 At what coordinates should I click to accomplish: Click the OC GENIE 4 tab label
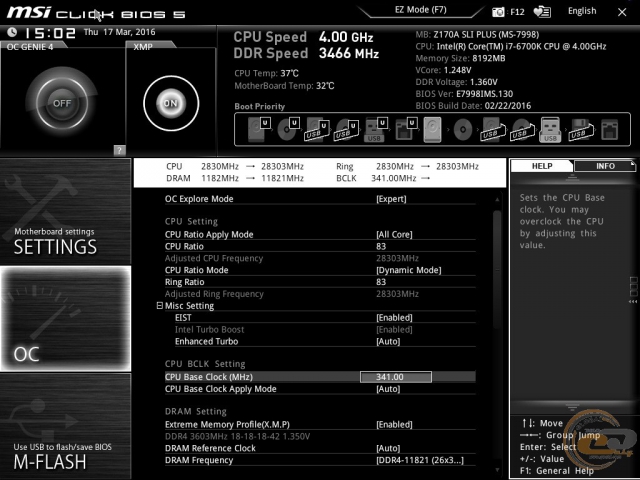[30, 47]
